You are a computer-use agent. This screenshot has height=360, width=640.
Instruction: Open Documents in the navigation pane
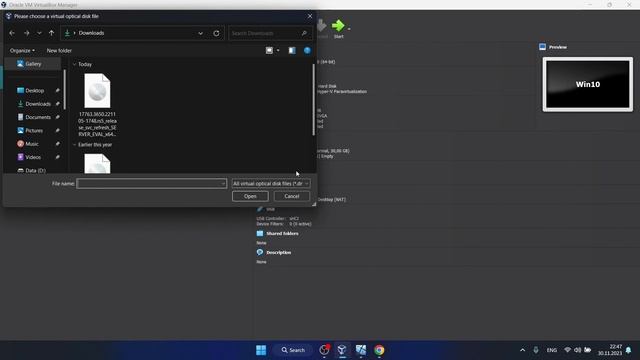coord(38,117)
